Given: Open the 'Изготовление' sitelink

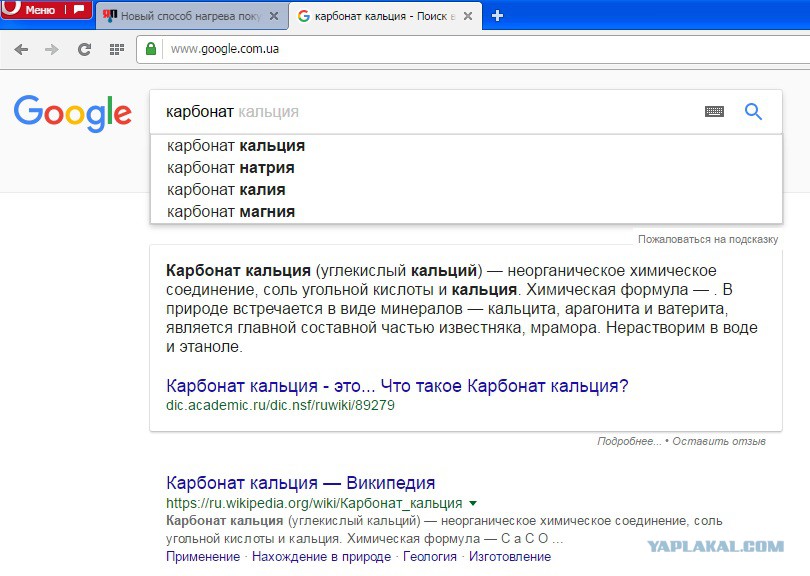Looking at the screenshot, I should (x=510, y=557).
